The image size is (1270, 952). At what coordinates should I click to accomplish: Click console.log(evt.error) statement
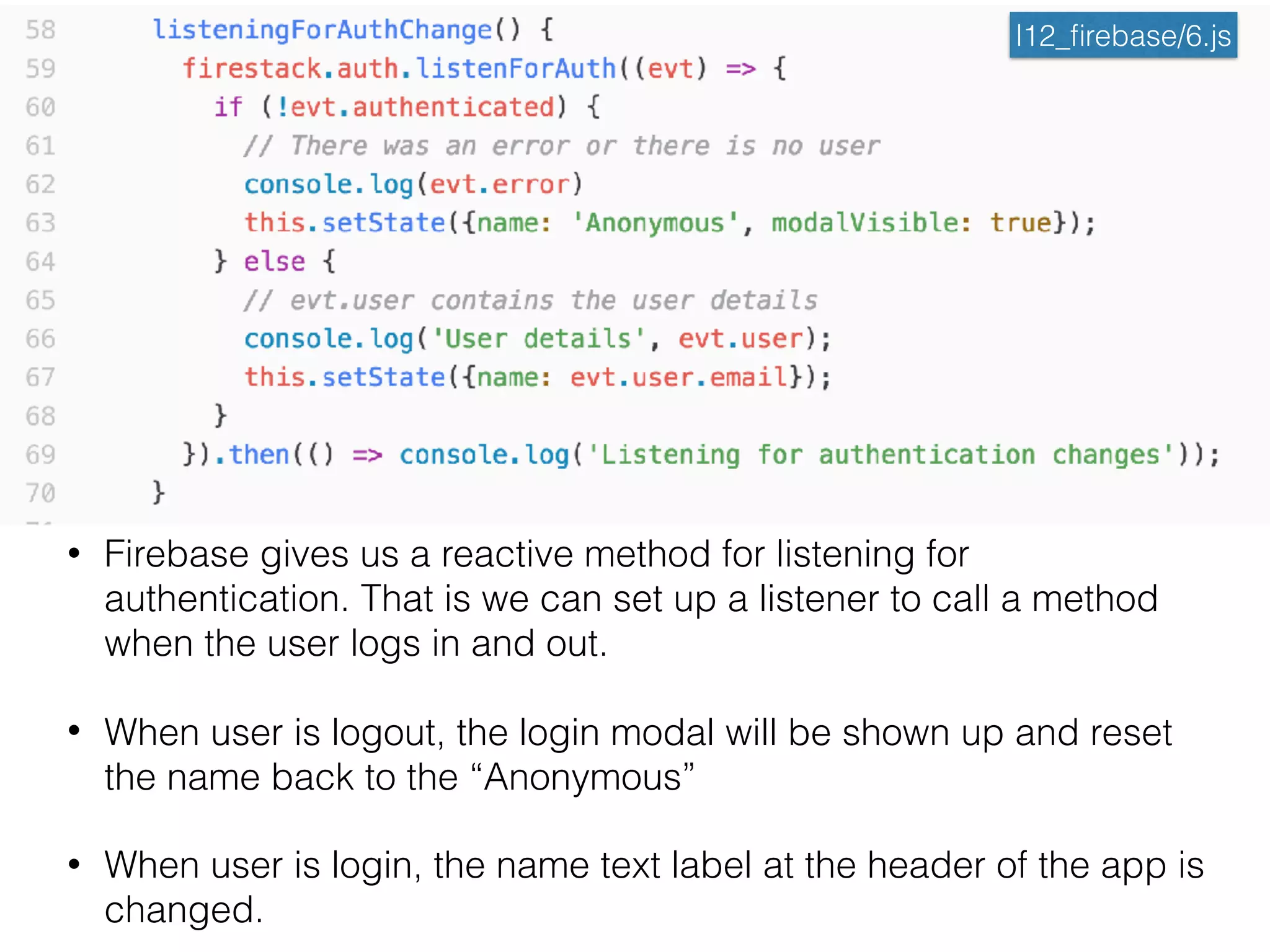click(x=414, y=185)
